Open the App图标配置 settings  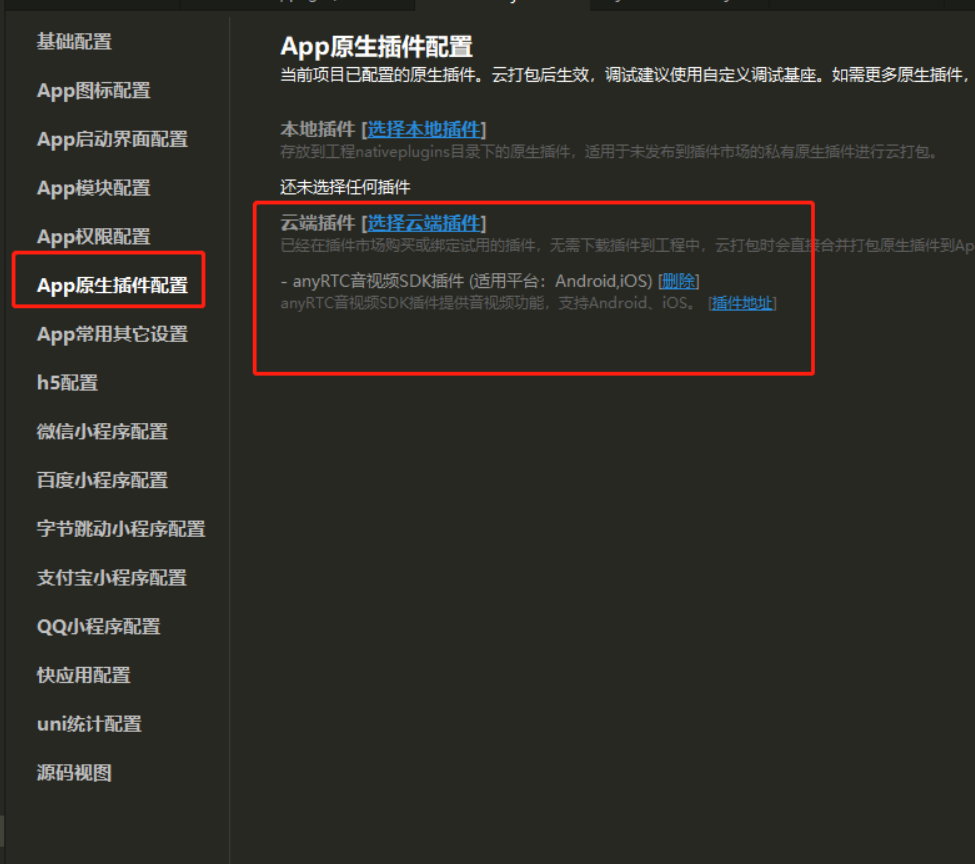coord(89,91)
